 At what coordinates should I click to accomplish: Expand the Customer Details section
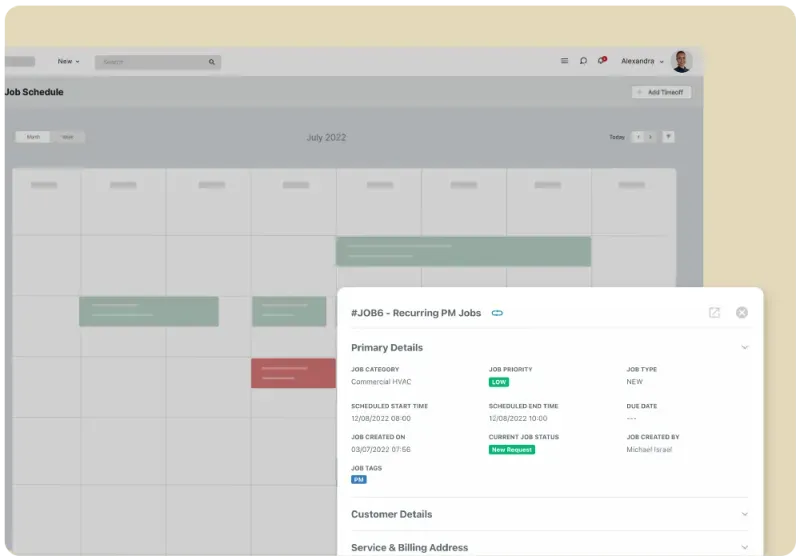[744, 514]
